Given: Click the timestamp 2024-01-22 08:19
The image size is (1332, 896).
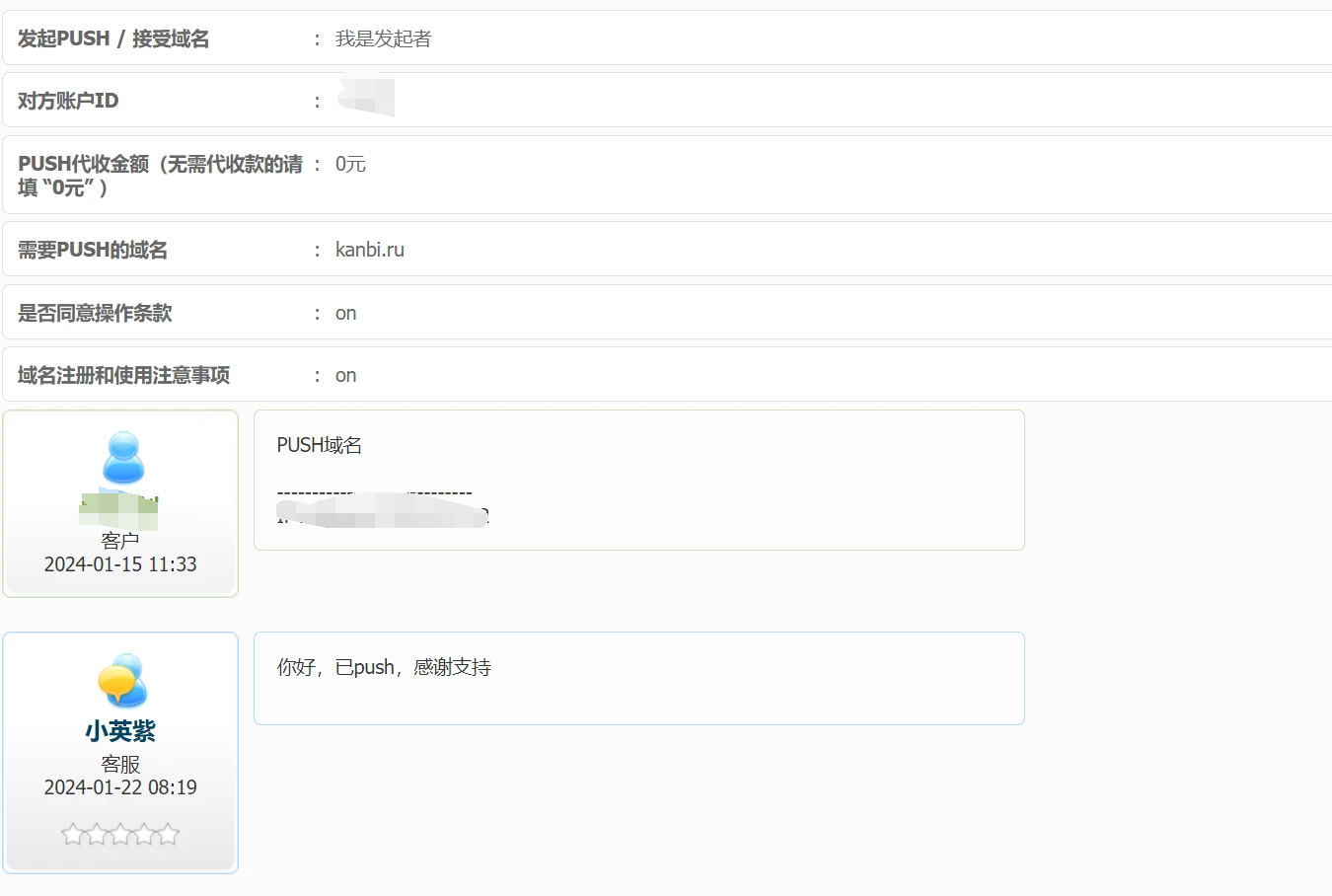Looking at the screenshot, I should (120, 787).
